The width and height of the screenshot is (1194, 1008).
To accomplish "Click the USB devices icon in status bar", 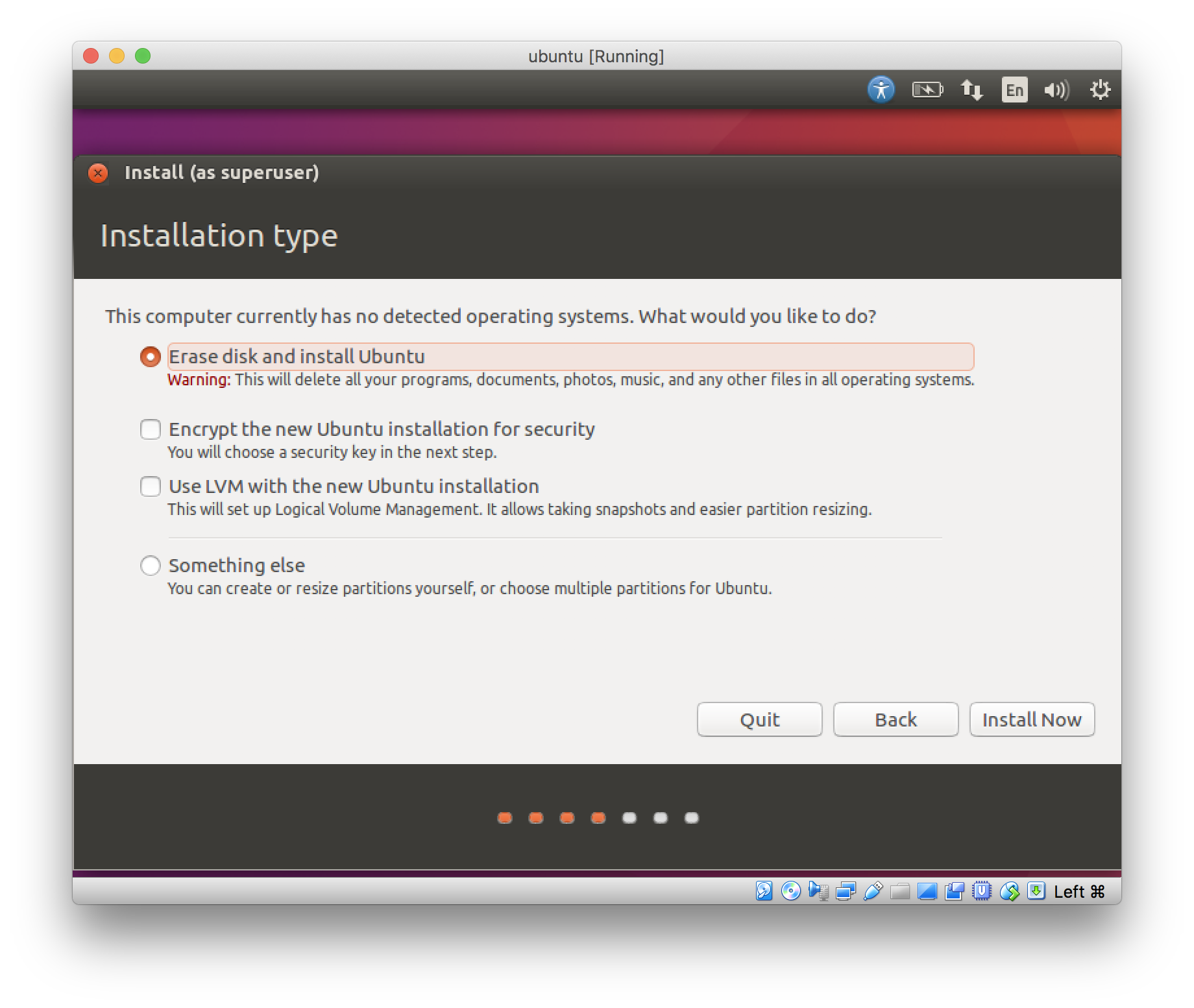I will 873,891.
